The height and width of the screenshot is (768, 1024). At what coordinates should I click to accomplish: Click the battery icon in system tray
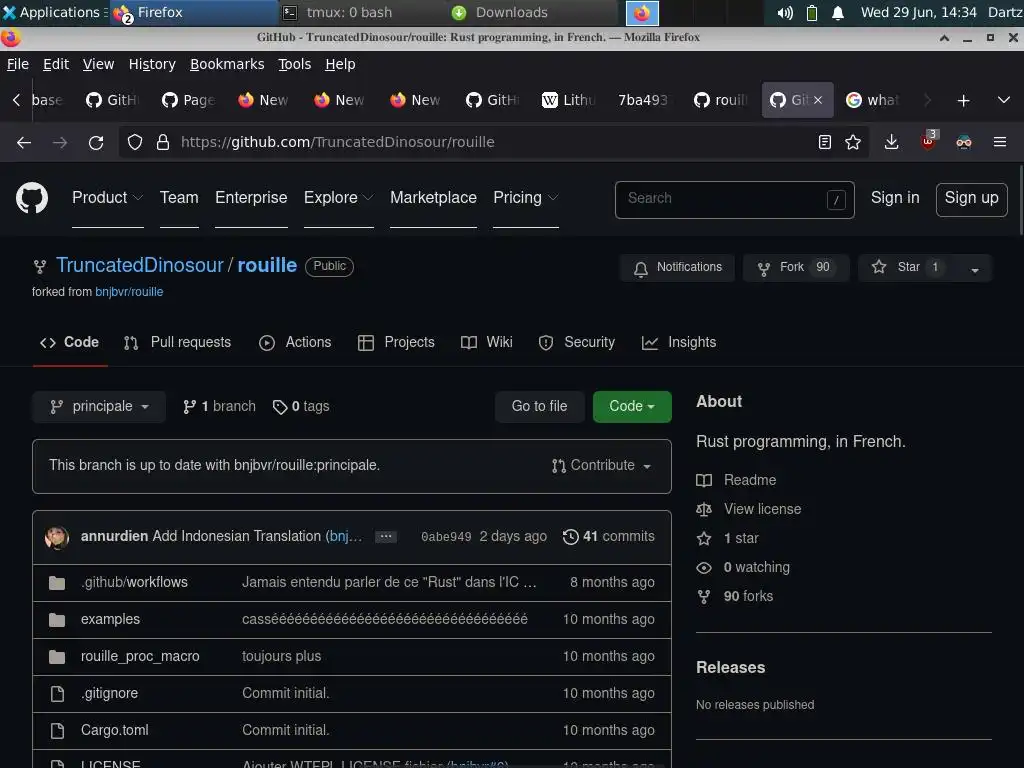point(812,12)
